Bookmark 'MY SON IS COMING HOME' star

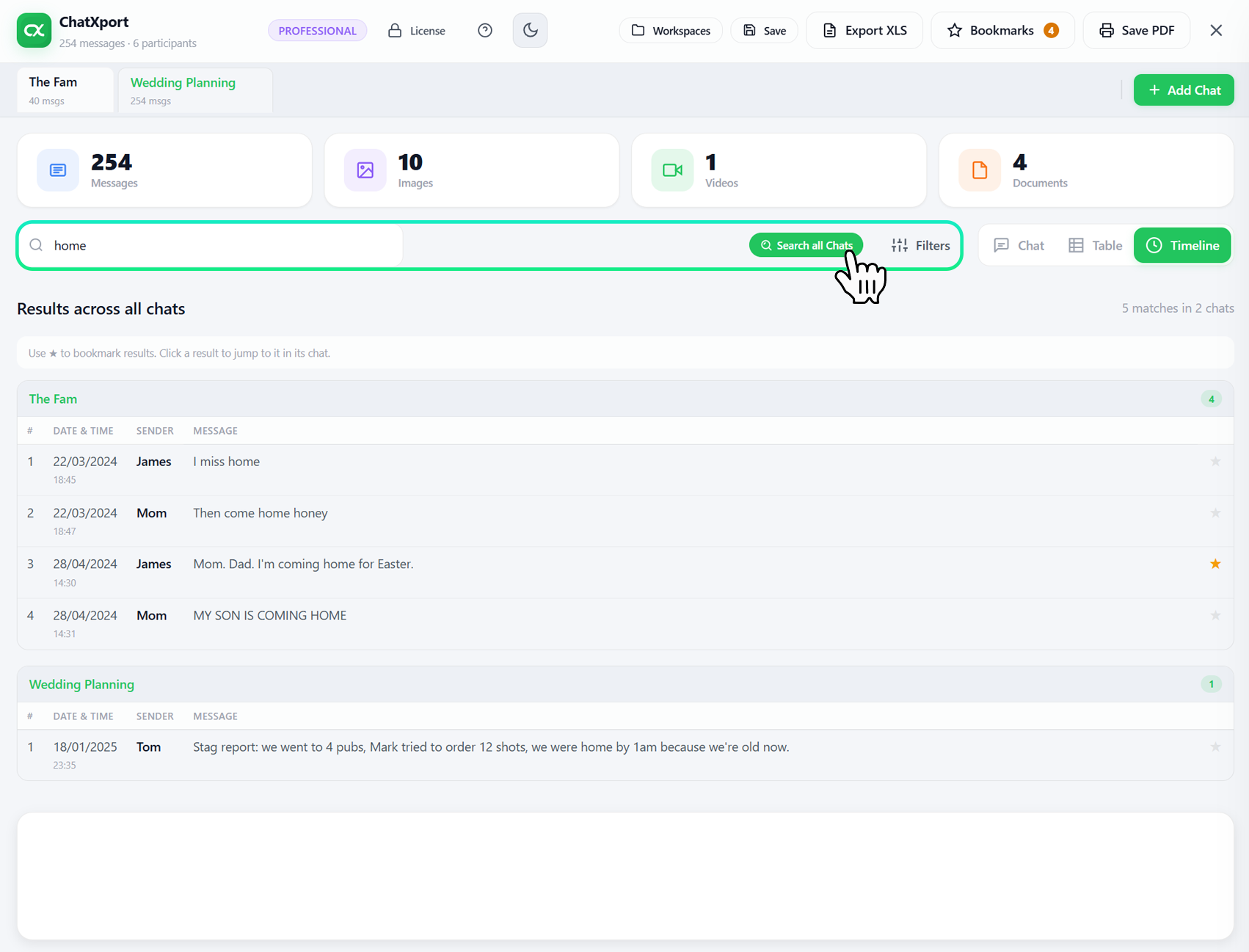1215,615
